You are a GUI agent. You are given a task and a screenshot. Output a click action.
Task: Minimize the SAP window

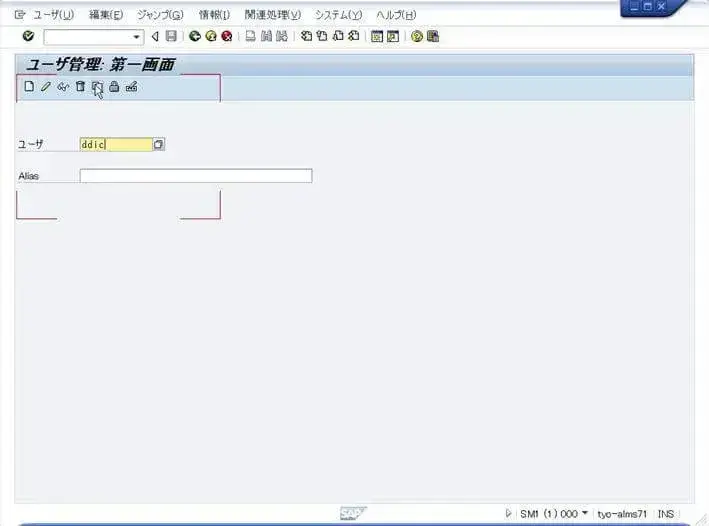635,6
